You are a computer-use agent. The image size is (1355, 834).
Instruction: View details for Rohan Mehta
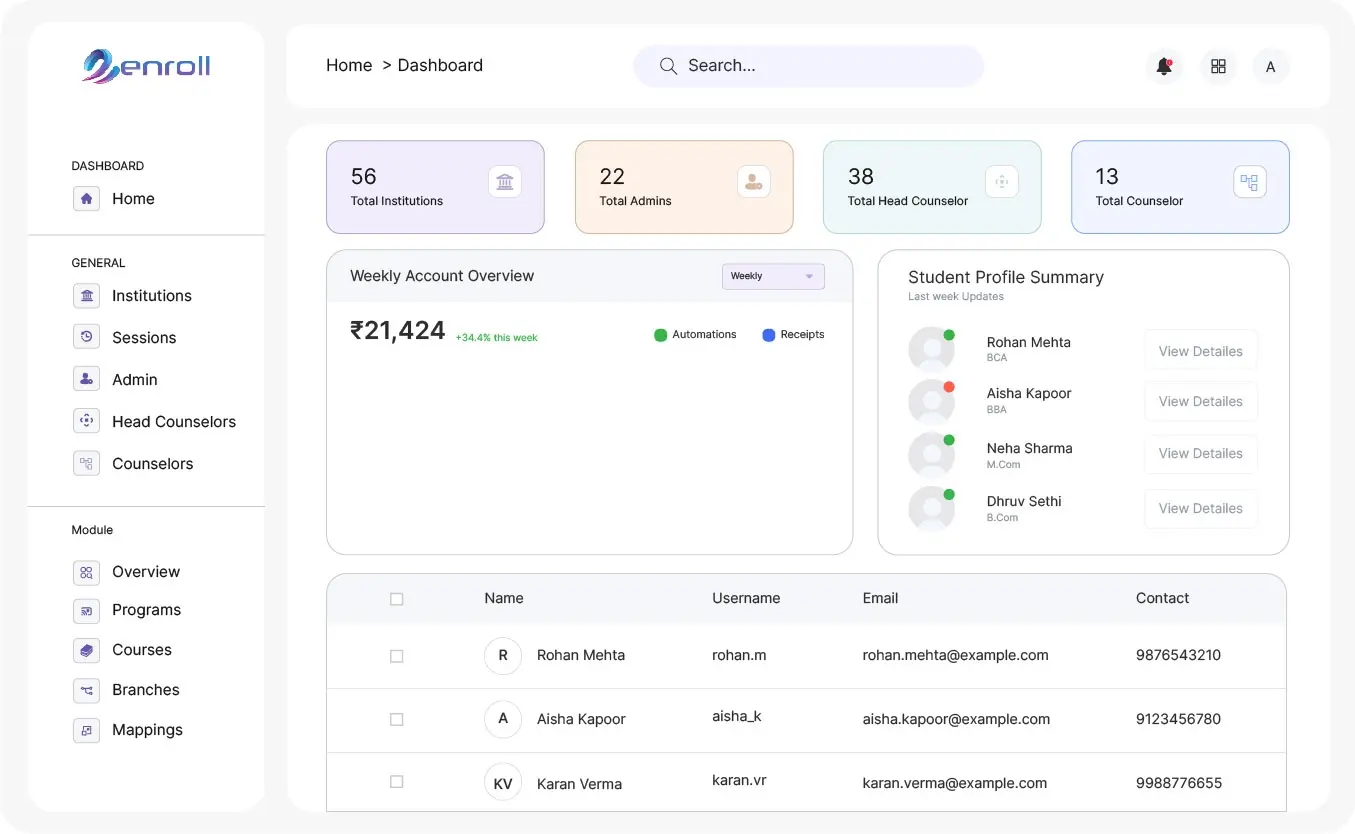coord(1200,351)
